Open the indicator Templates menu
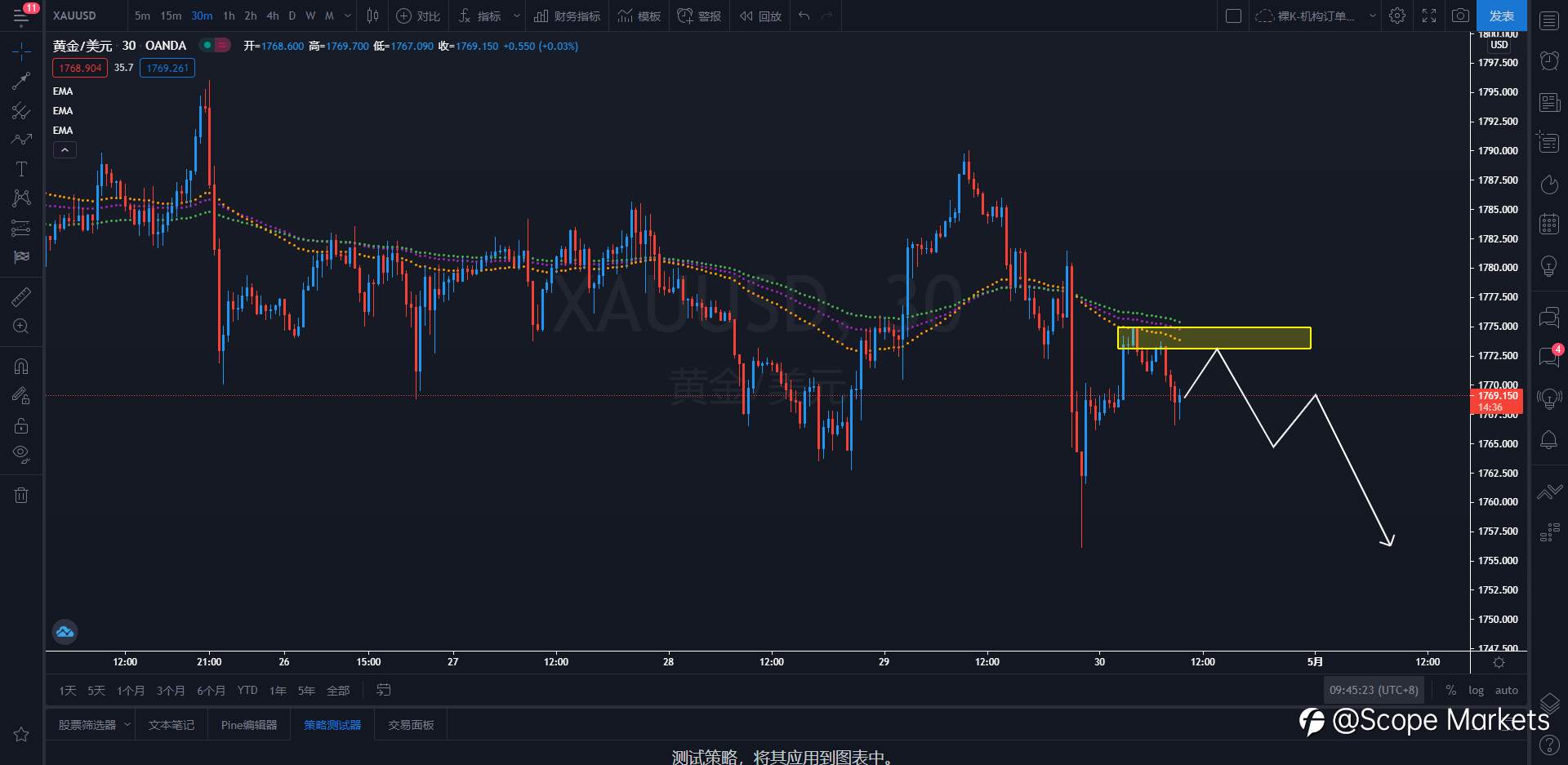The width and height of the screenshot is (1568, 765). (639, 16)
